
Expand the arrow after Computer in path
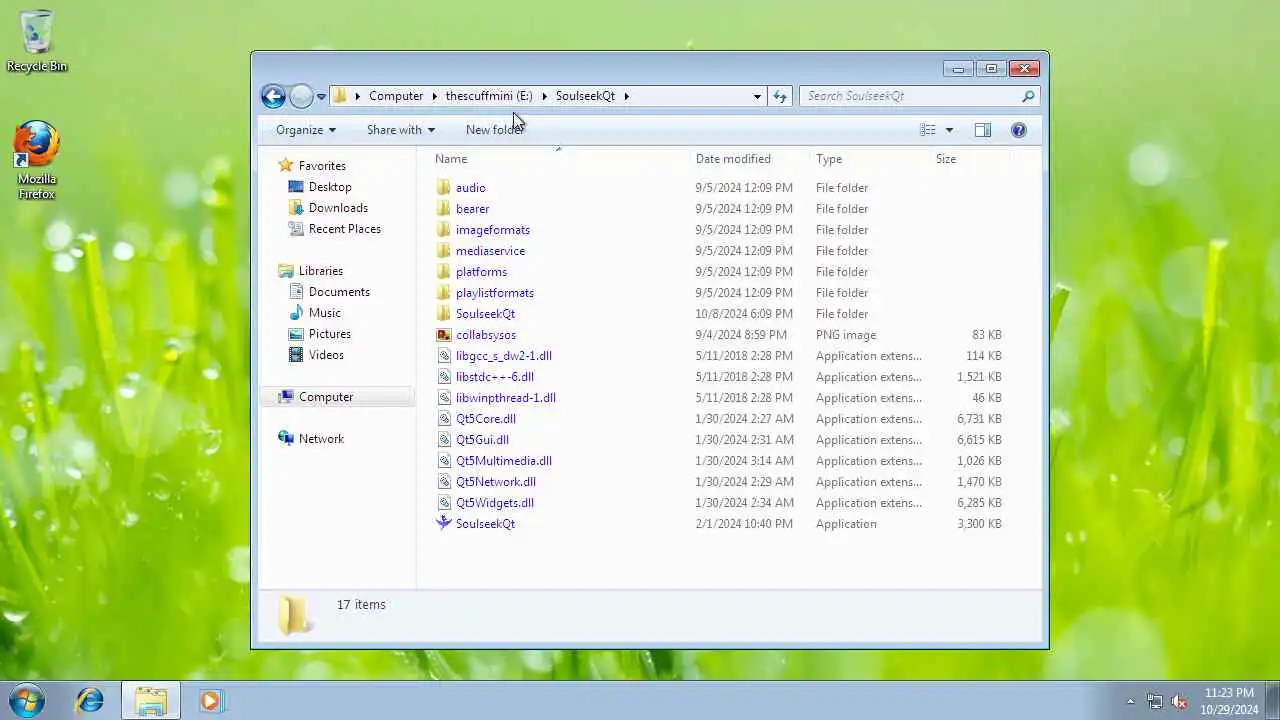435,96
